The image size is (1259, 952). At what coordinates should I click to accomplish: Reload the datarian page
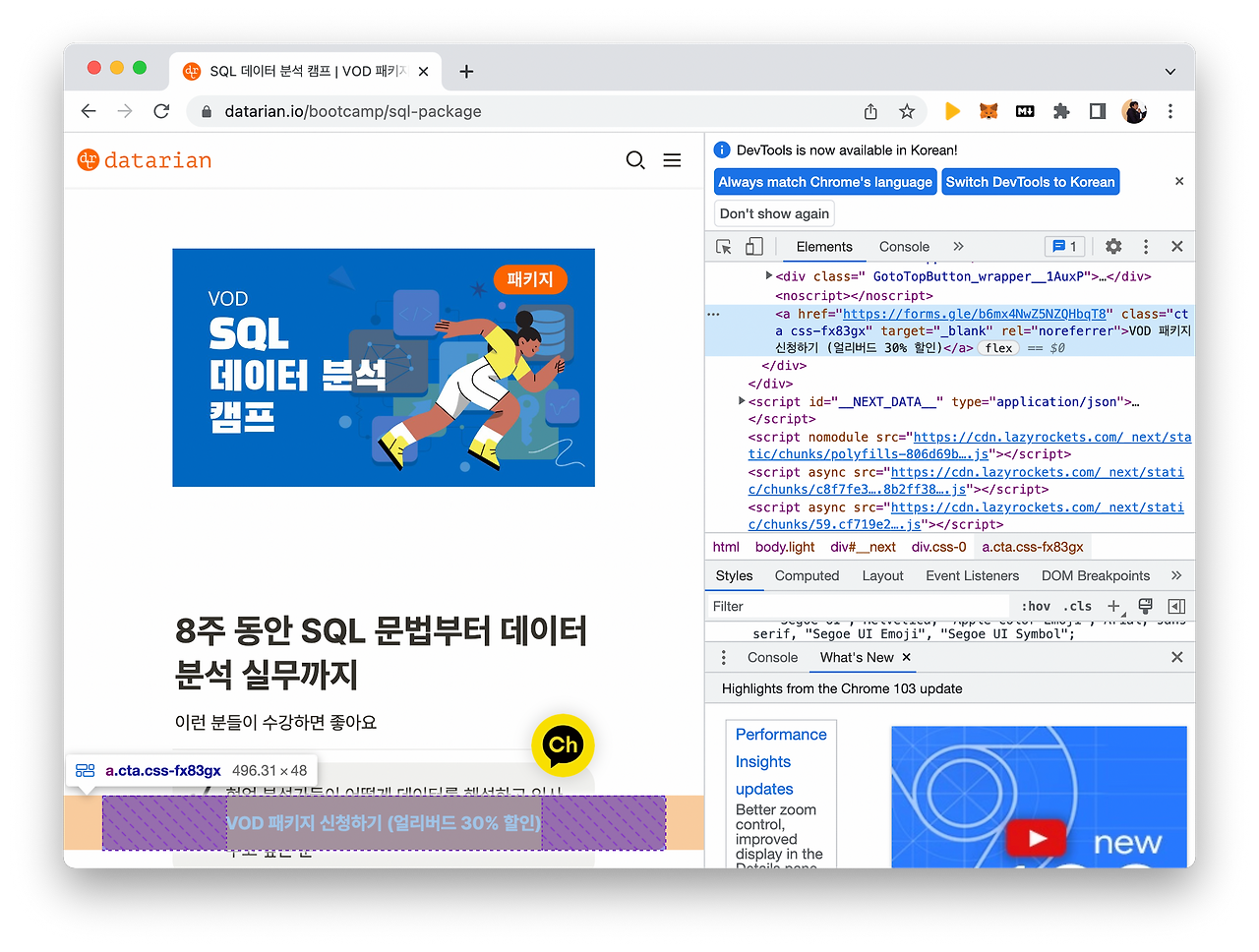coord(161,111)
